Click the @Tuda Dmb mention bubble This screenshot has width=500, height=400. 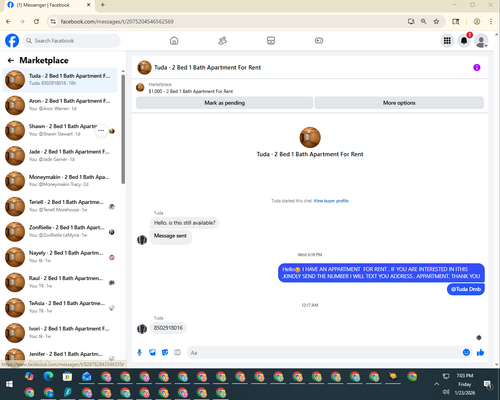pos(466,289)
